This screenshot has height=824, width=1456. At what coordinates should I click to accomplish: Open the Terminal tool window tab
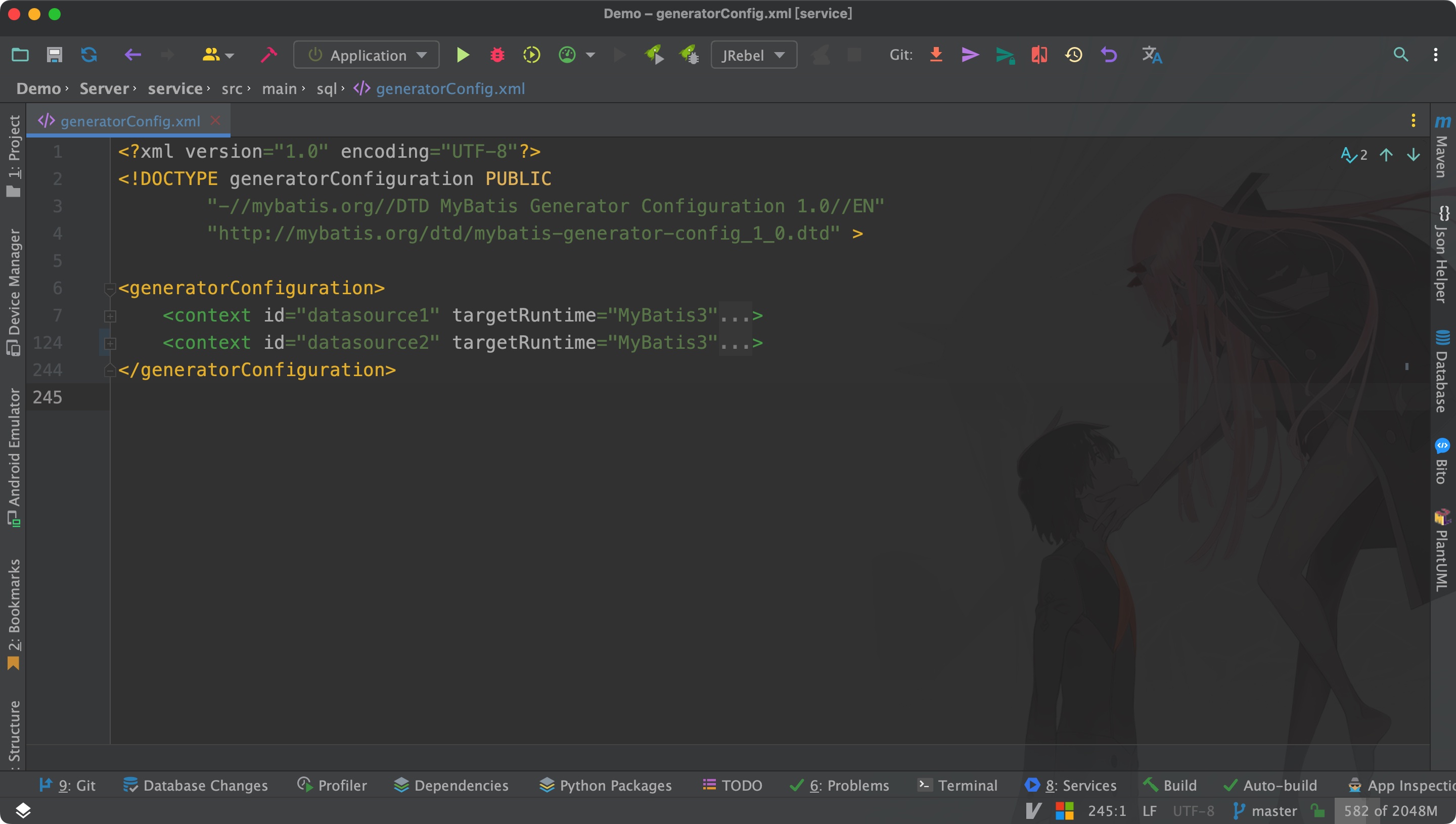958,785
